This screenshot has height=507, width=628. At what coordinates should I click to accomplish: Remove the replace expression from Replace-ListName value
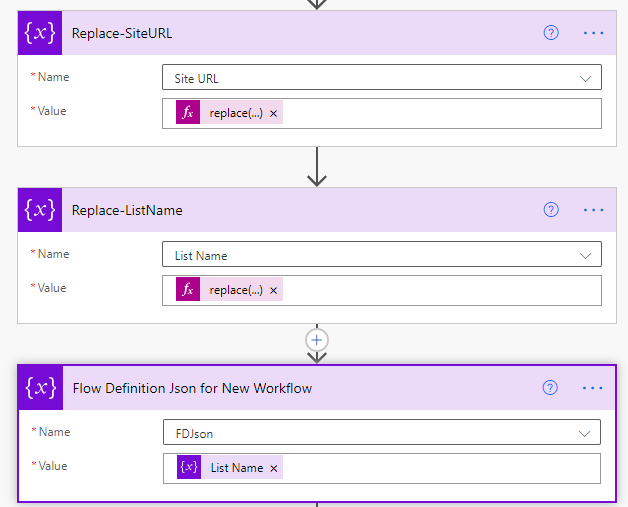(x=274, y=290)
